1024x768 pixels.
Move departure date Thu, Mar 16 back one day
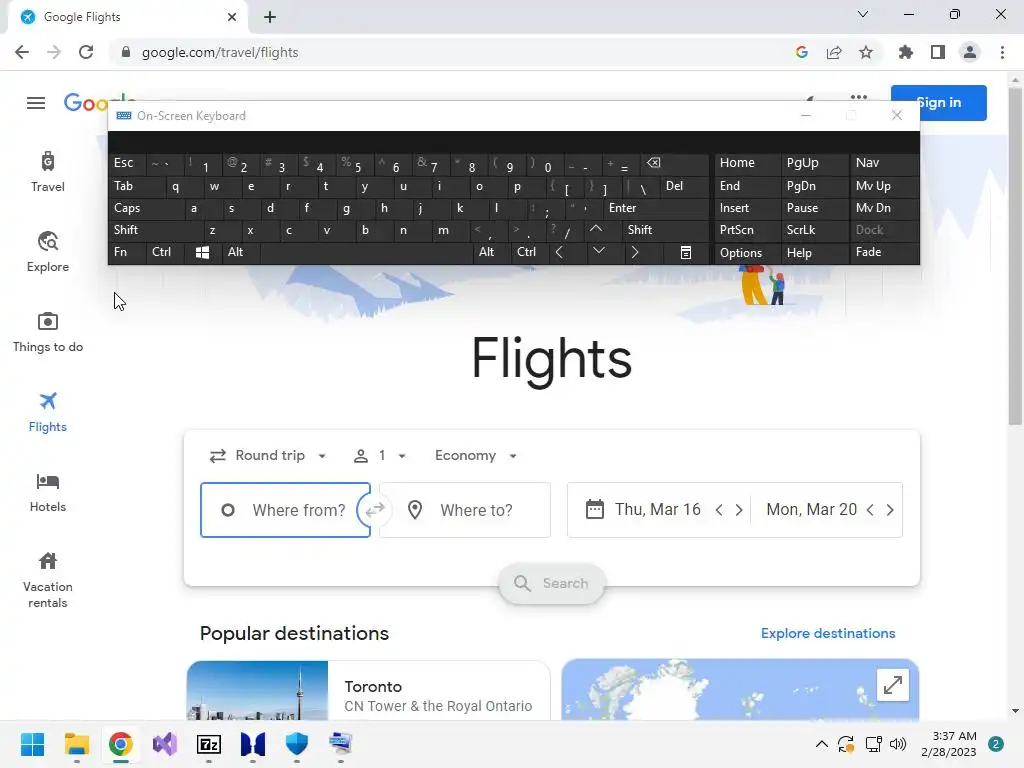[x=719, y=510]
